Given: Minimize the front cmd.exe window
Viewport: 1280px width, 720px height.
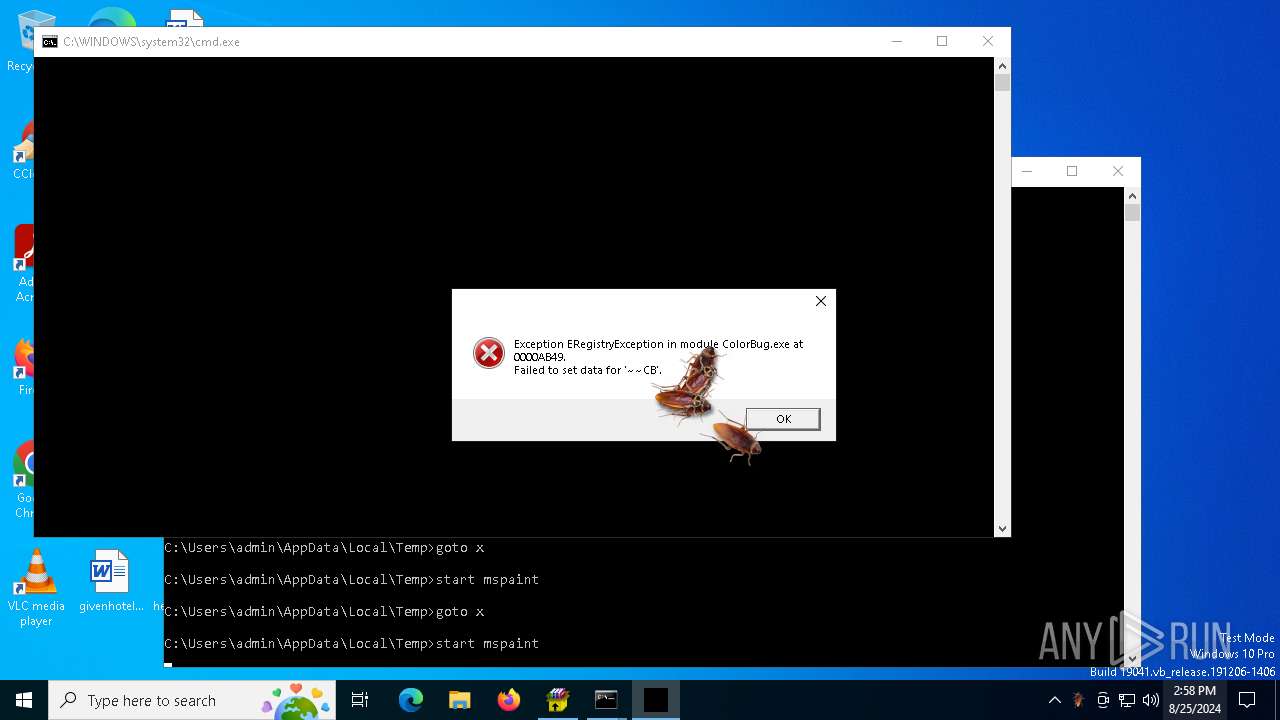Looking at the screenshot, I should 896,41.
